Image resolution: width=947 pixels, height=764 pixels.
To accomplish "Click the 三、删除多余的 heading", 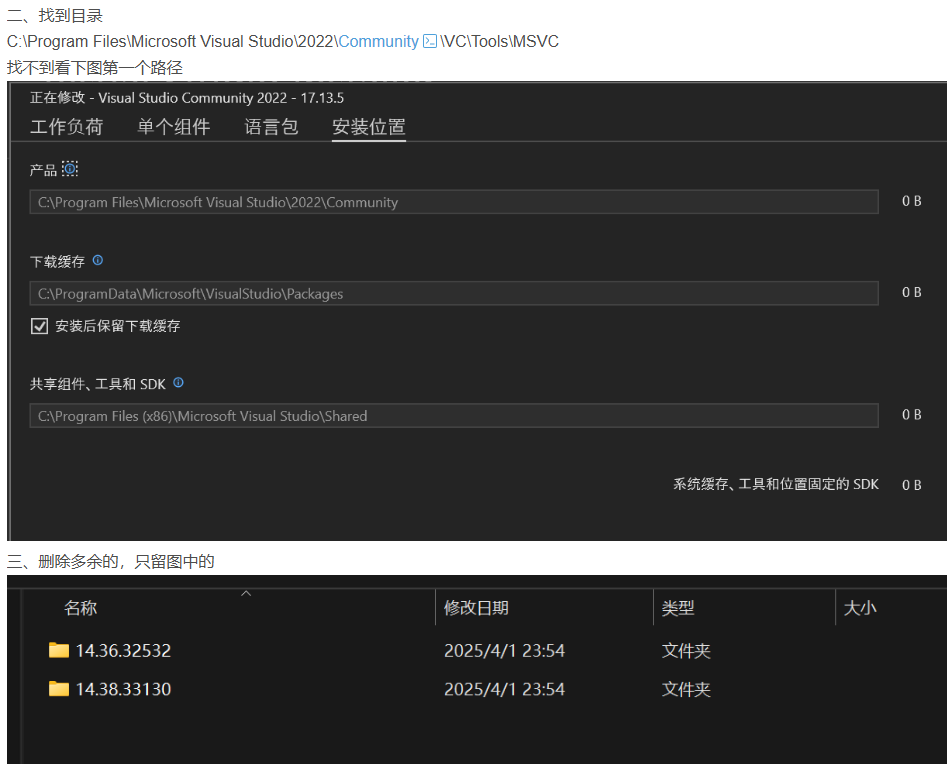I will coord(111,562).
